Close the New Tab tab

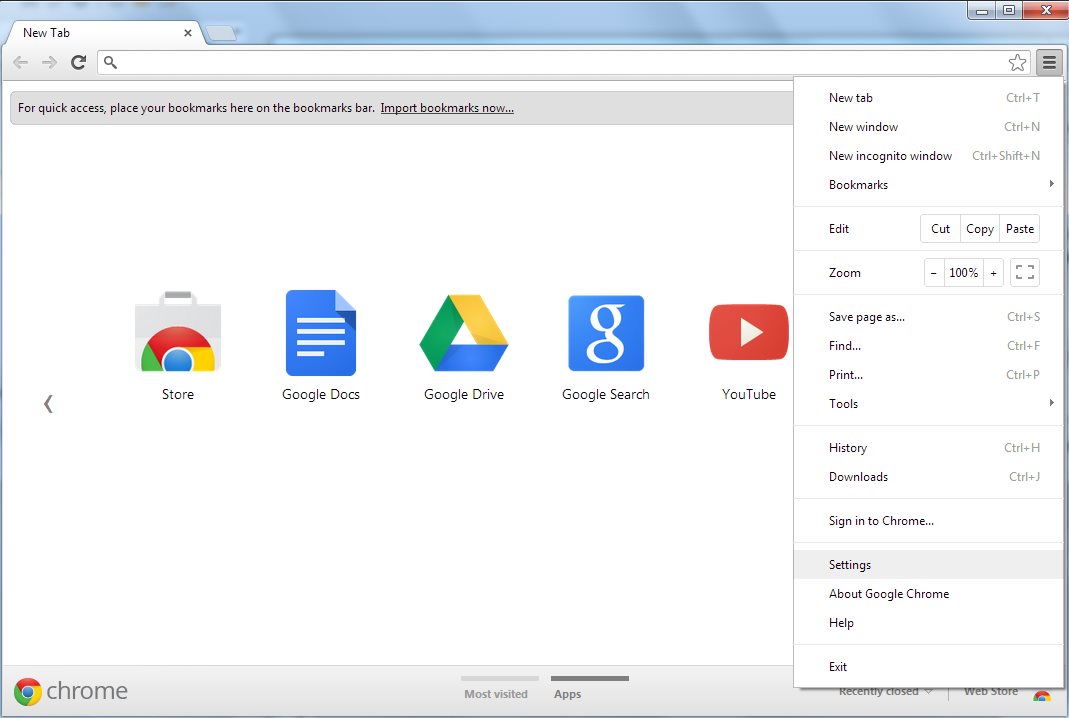(x=187, y=33)
